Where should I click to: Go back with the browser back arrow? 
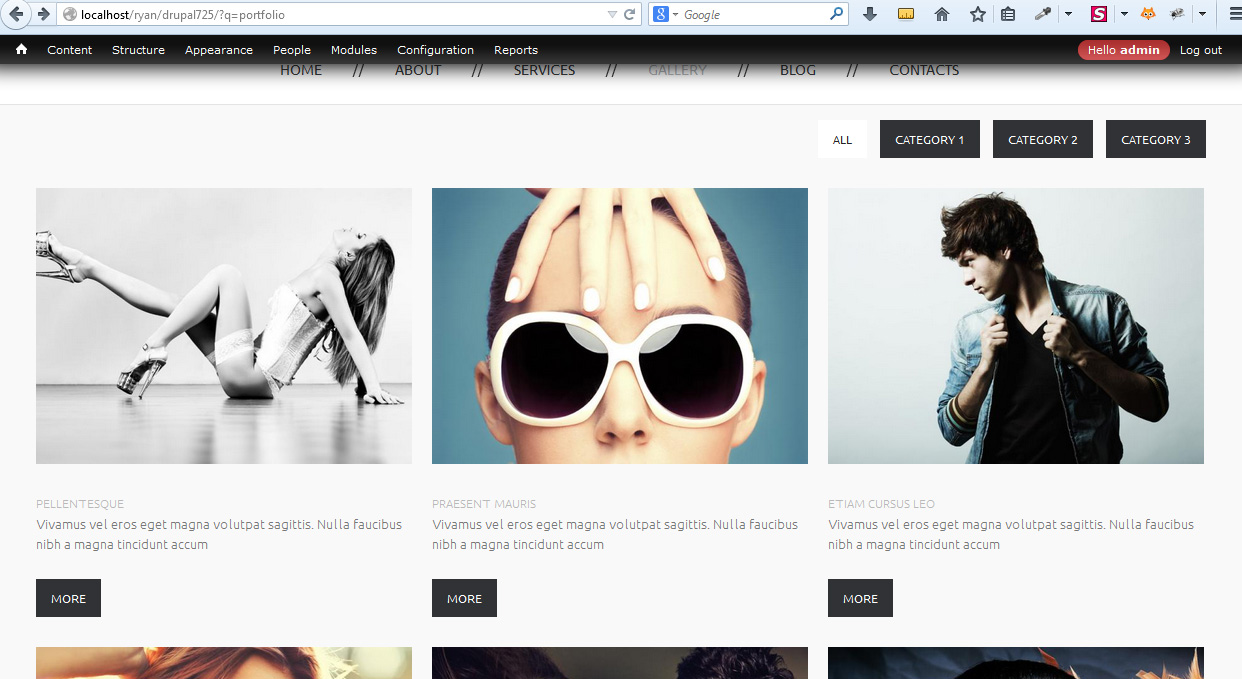(15, 14)
